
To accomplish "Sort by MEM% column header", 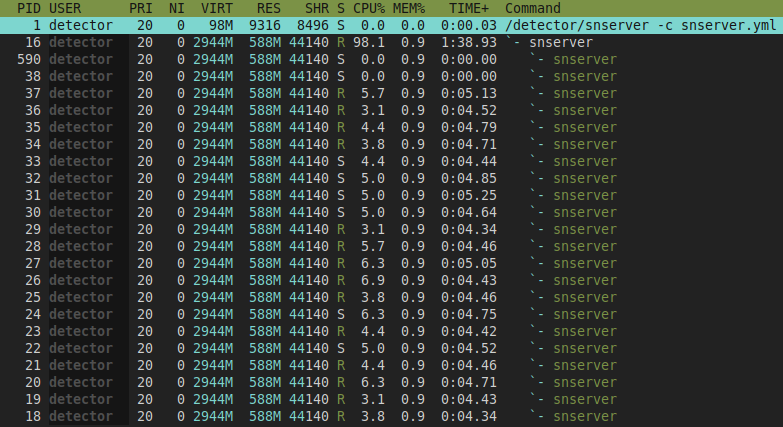I will [408, 8].
